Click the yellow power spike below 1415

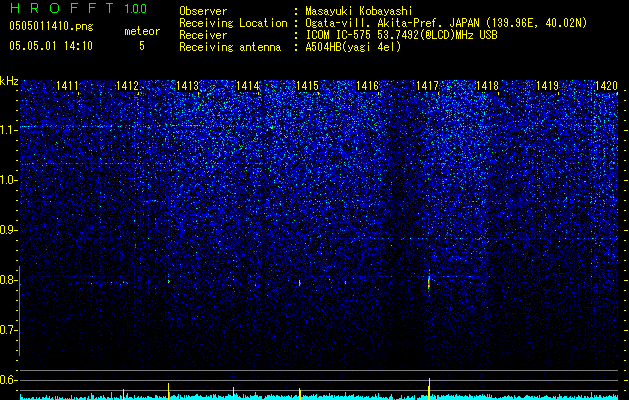click(x=300, y=394)
